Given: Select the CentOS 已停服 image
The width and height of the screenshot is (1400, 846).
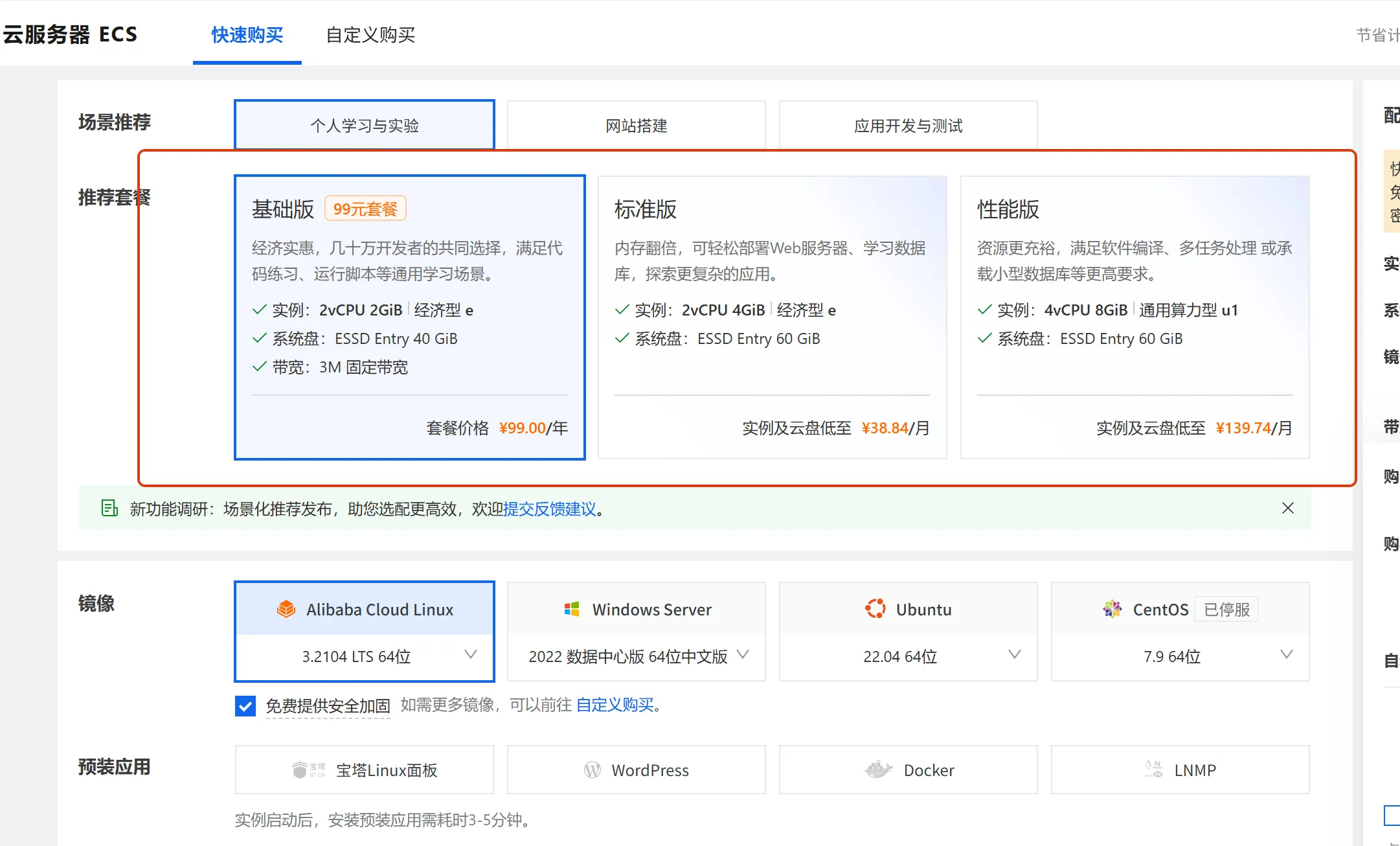Looking at the screenshot, I should (x=1180, y=609).
